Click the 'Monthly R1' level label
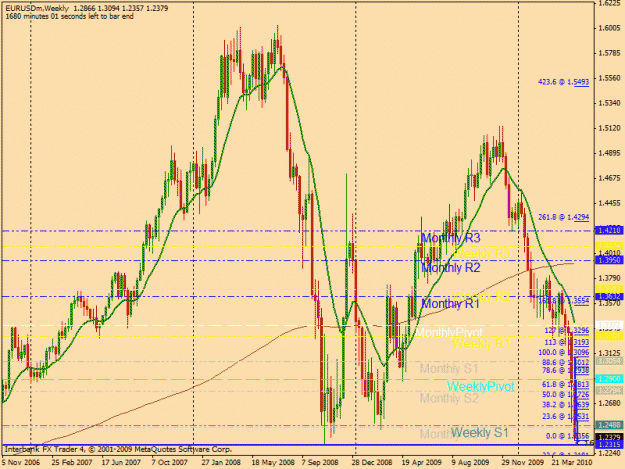The height and width of the screenshot is (469, 625). click(x=451, y=304)
